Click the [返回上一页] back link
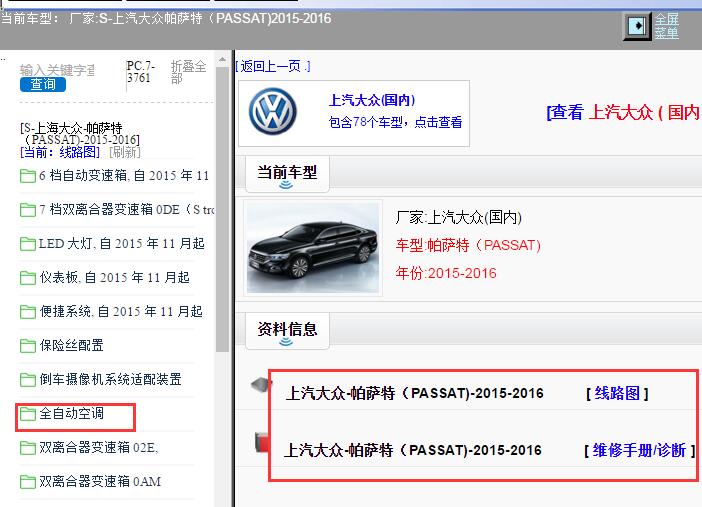This screenshot has height=507, width=702. [x=273, y=67]
